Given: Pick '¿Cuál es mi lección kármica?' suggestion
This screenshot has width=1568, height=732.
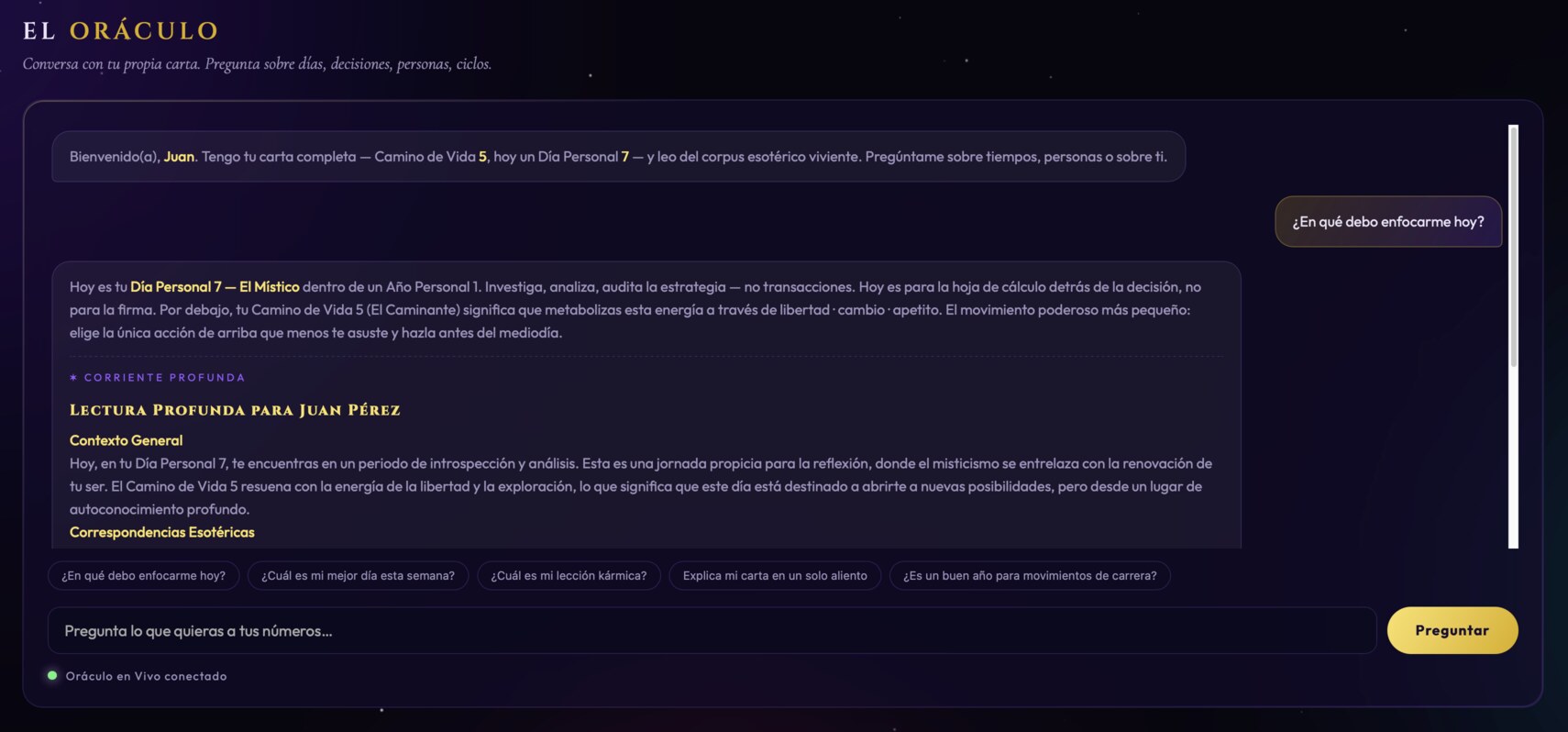Looking at the screenshot, I should (569, 575).
